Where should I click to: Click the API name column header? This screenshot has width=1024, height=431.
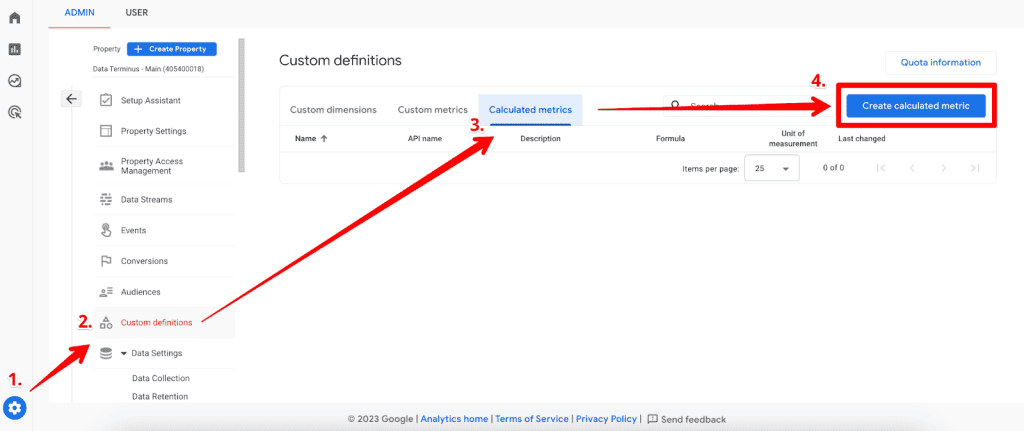pos(424,138)
